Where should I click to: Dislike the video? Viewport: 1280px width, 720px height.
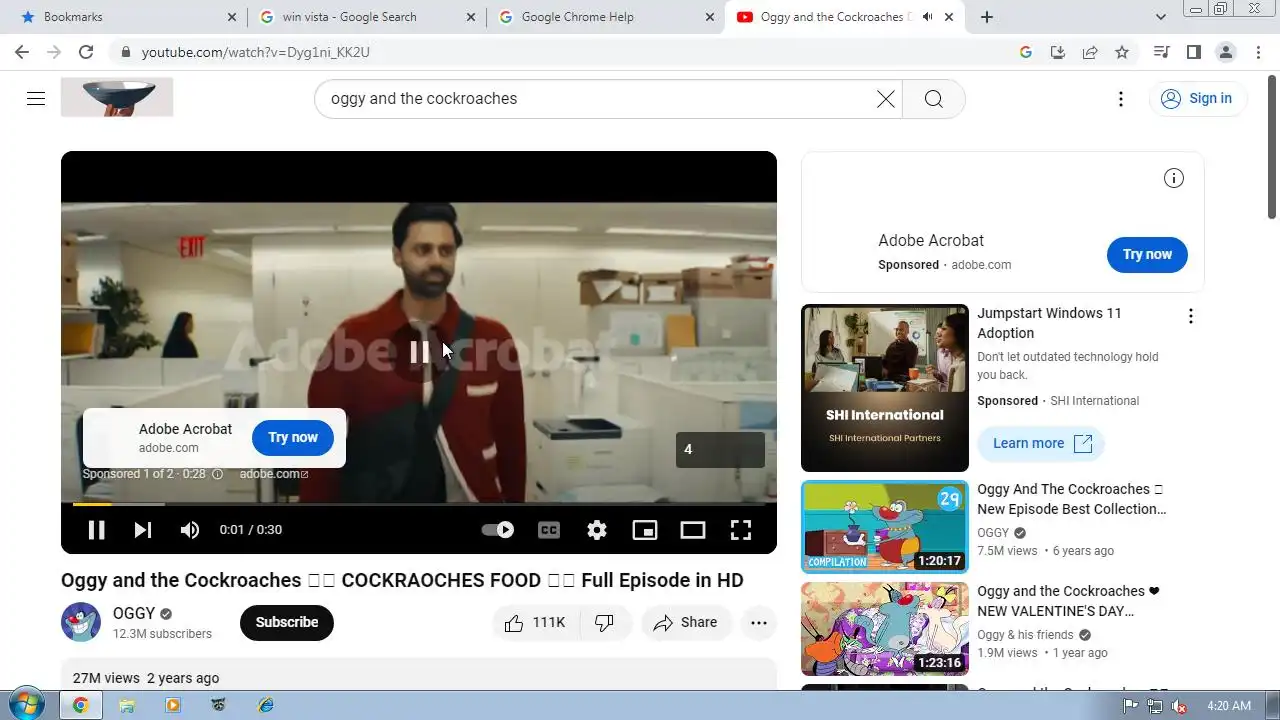point(605,623)
